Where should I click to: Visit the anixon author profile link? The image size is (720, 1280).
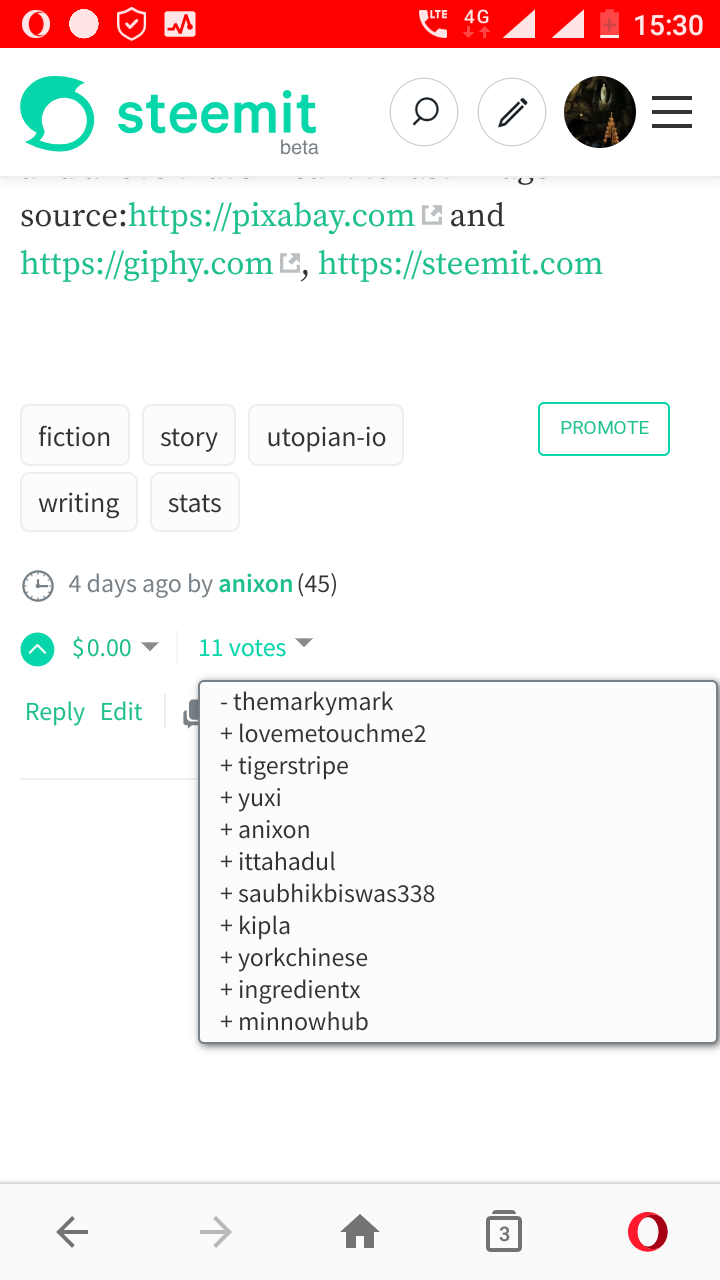pyautogui.click(x=256, y=584)
